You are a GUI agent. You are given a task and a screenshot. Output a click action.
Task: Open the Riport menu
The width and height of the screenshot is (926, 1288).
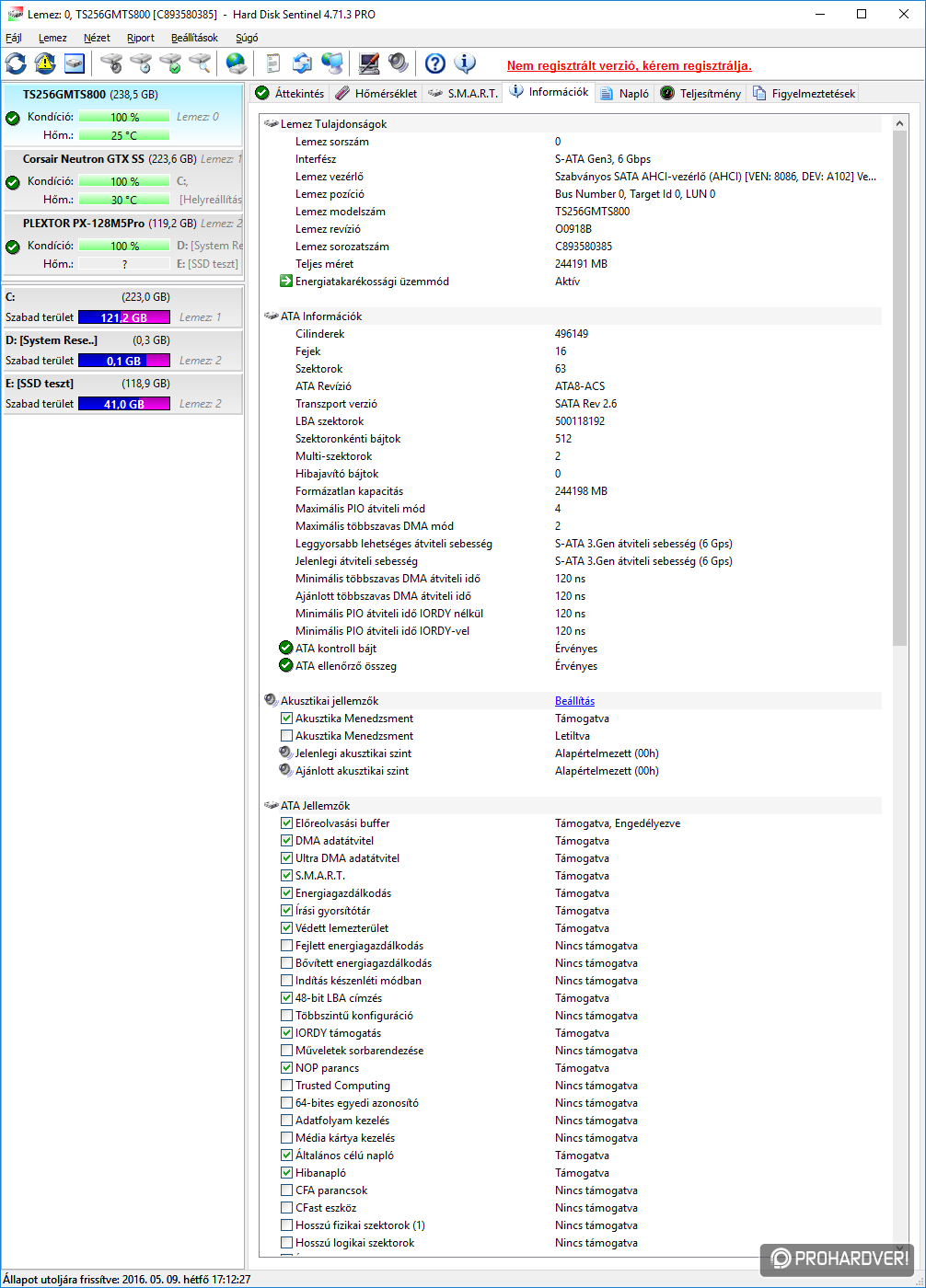point(141,38)
